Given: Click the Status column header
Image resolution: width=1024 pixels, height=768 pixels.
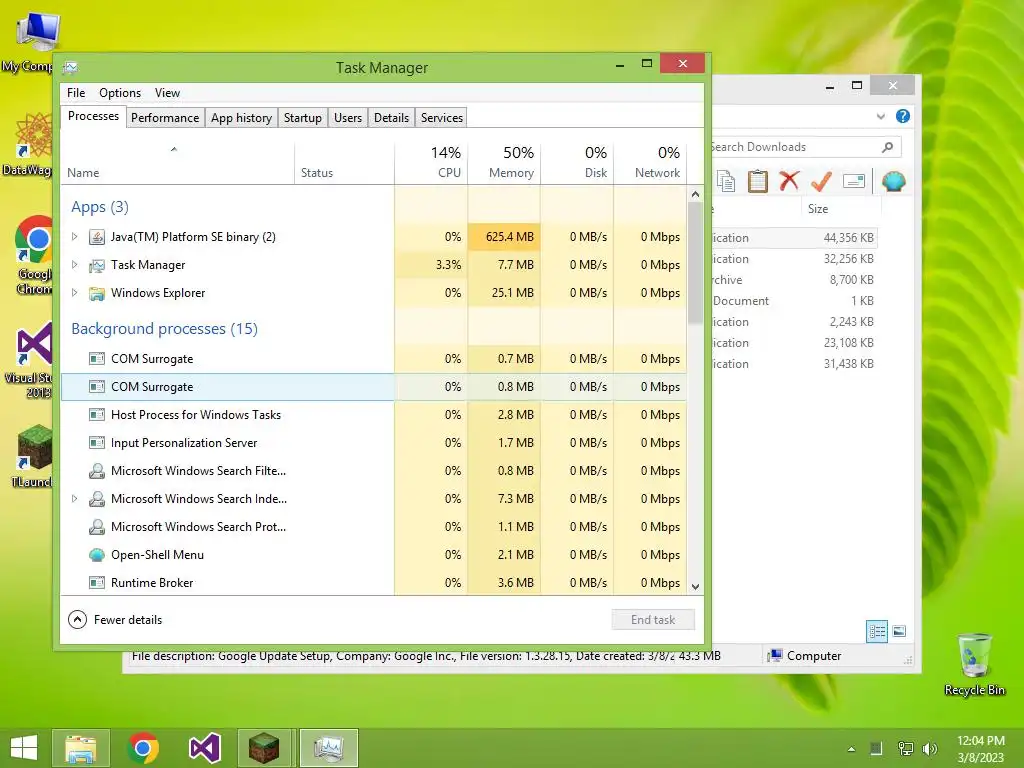Looking at the screenshot, I should tap(344, 162).
